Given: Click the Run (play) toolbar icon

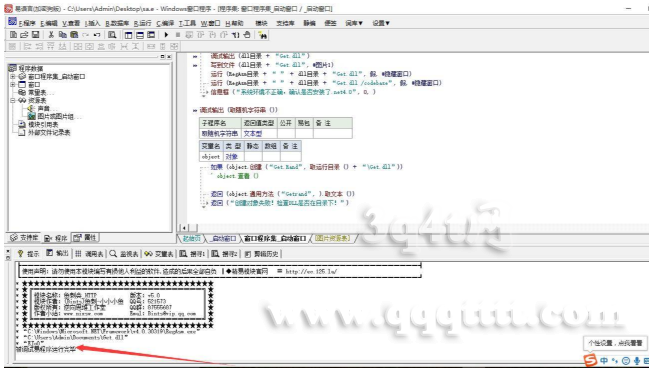Looking at the screenshot, I should (x=166, y=35).
